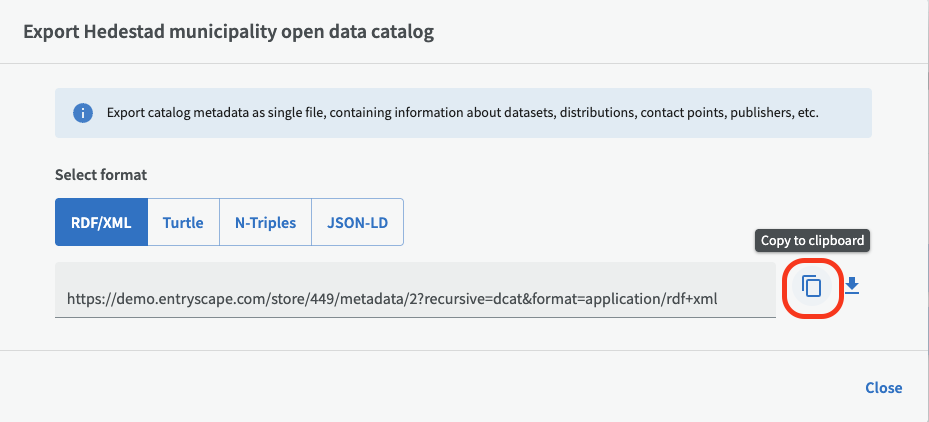The width and height of the screenshot is (929, 422).
Task: Click the export URL text field
Action: (x=414, y=297)
